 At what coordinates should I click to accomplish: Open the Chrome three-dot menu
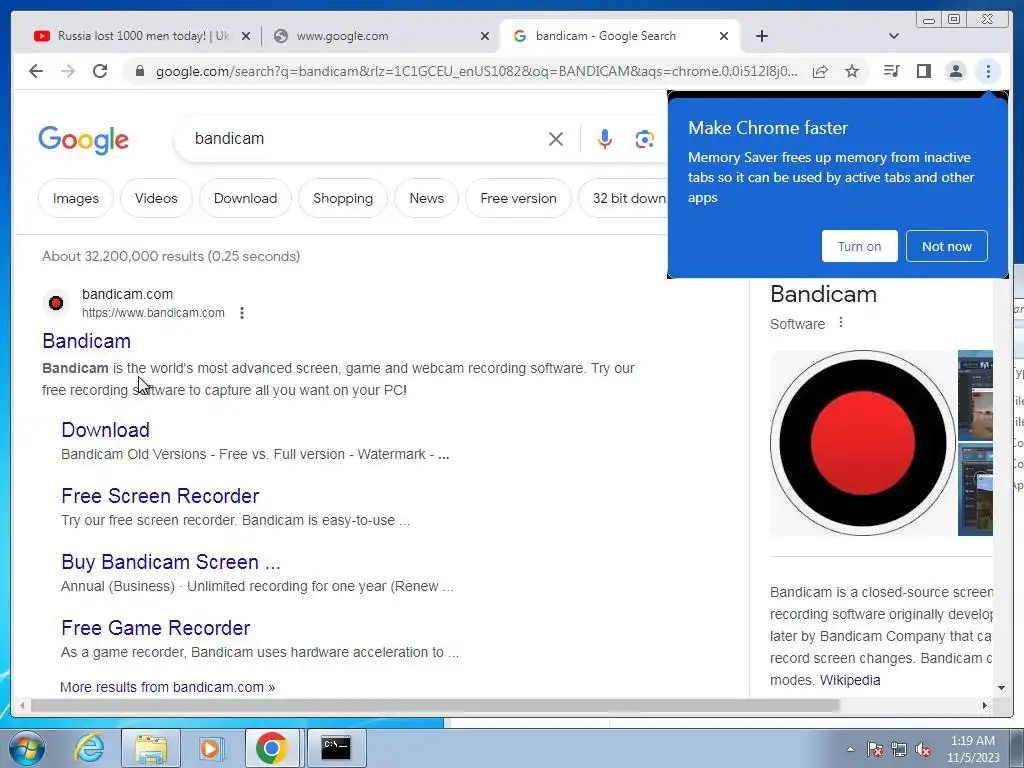click(x=988, y=71)
